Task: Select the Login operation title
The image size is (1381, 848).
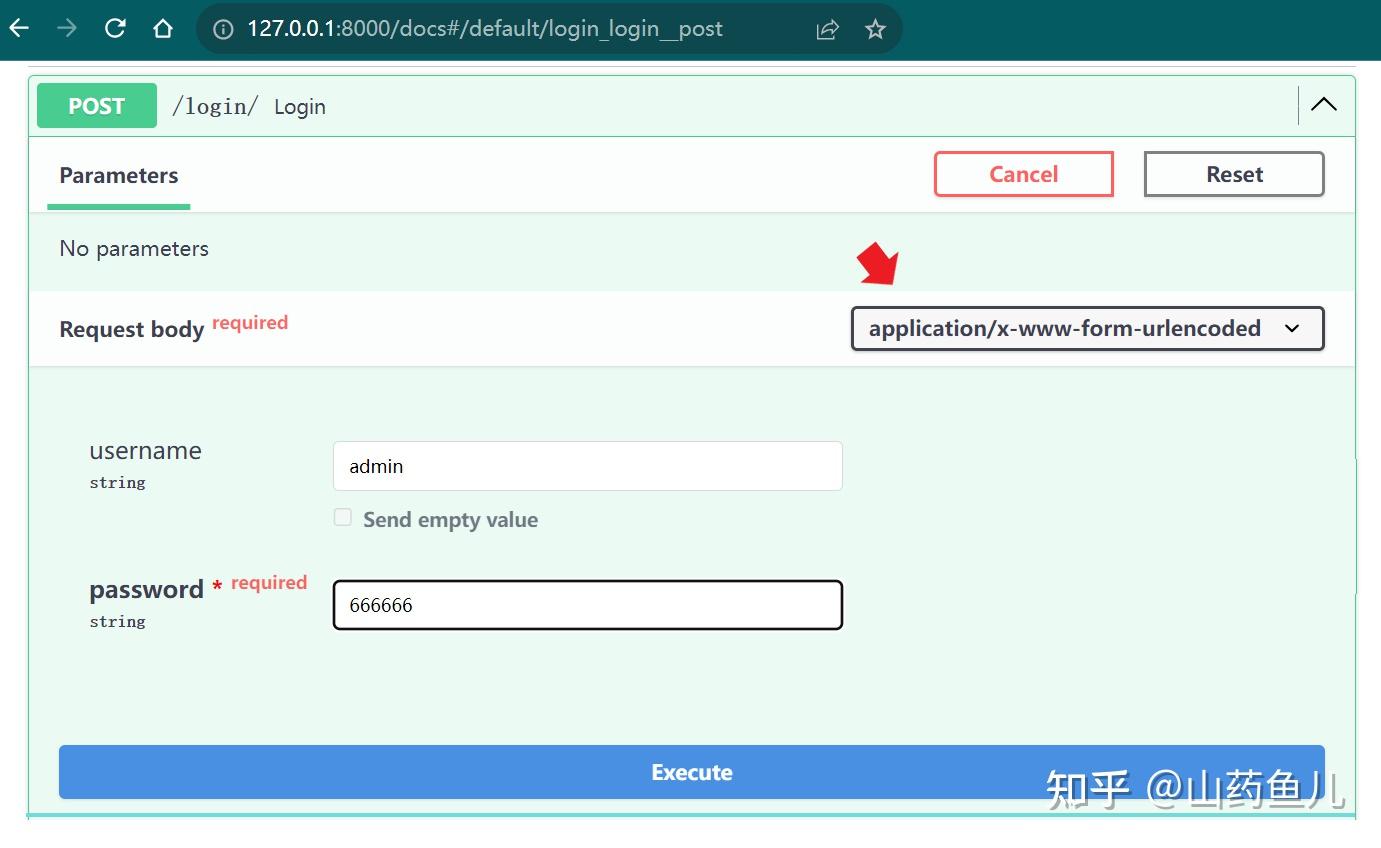Action: (x=299, y=106)
